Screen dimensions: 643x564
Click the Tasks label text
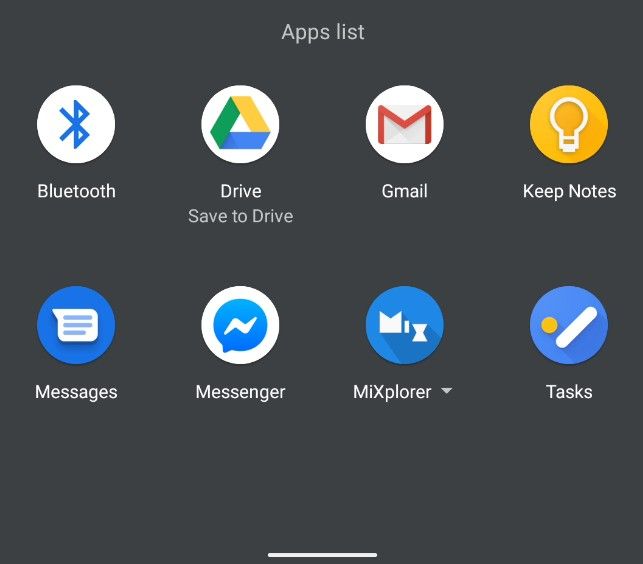(x=569, y=392)
